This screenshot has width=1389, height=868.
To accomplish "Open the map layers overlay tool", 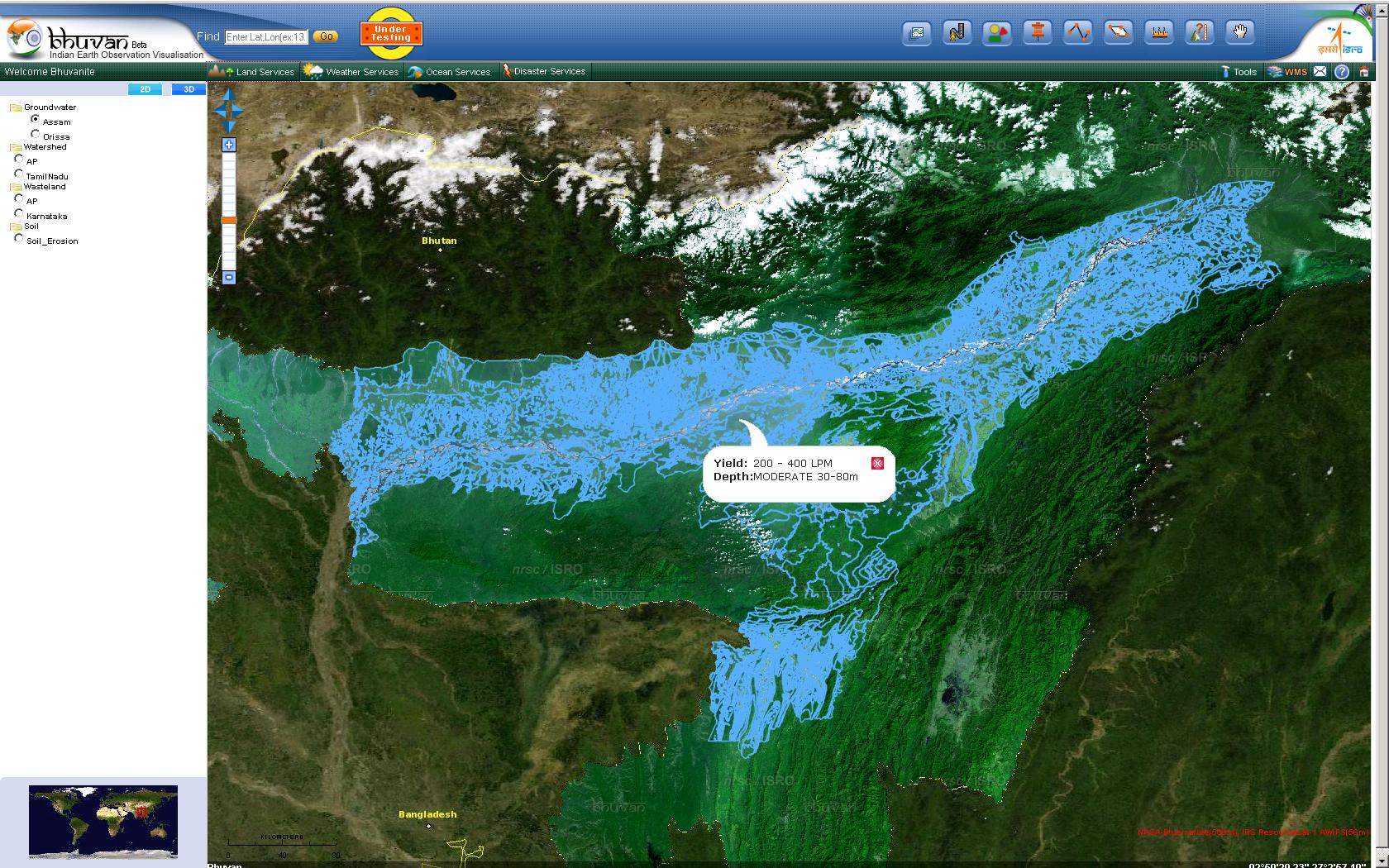I will (x=916, y=33).
